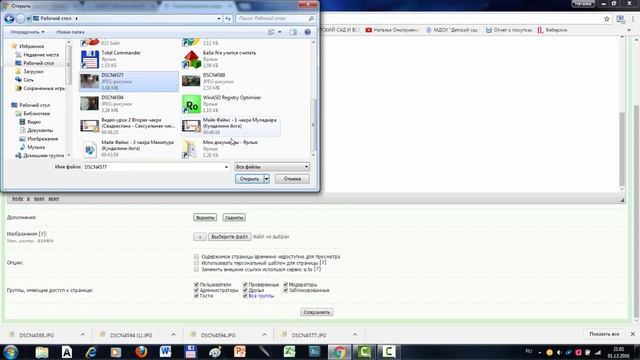Viewport: 640px width, 360px height.
Task: Open Windows Start orb on the taskbar
Action: tap(11, 352)
